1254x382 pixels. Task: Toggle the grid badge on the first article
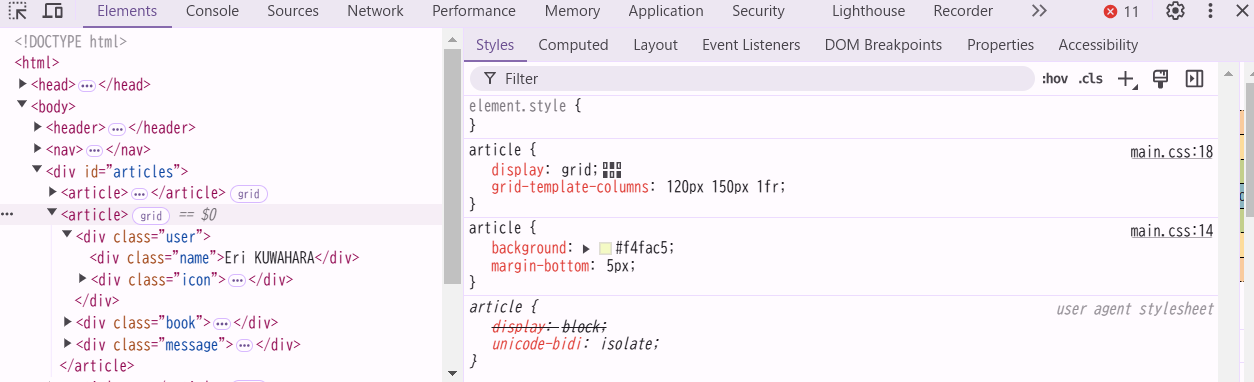point(249,194)
